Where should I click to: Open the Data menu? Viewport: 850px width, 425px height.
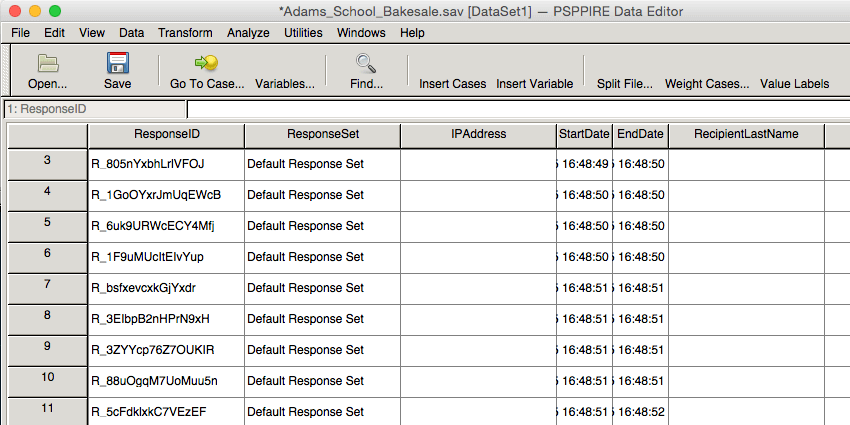[x=132, y=33]
